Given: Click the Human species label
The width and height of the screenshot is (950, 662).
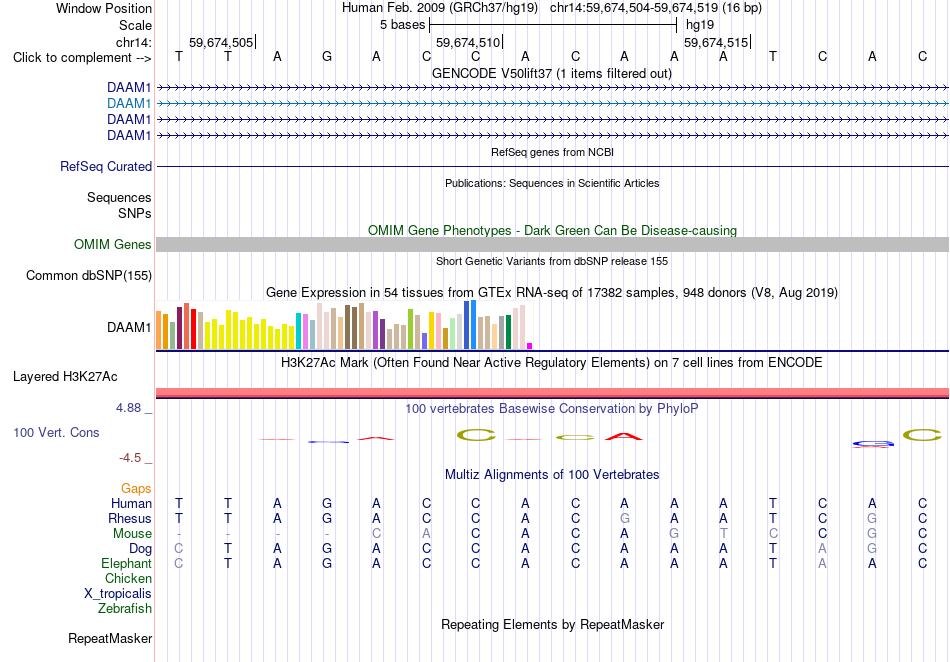Looking at the screenshot, I should coord(131,503).
